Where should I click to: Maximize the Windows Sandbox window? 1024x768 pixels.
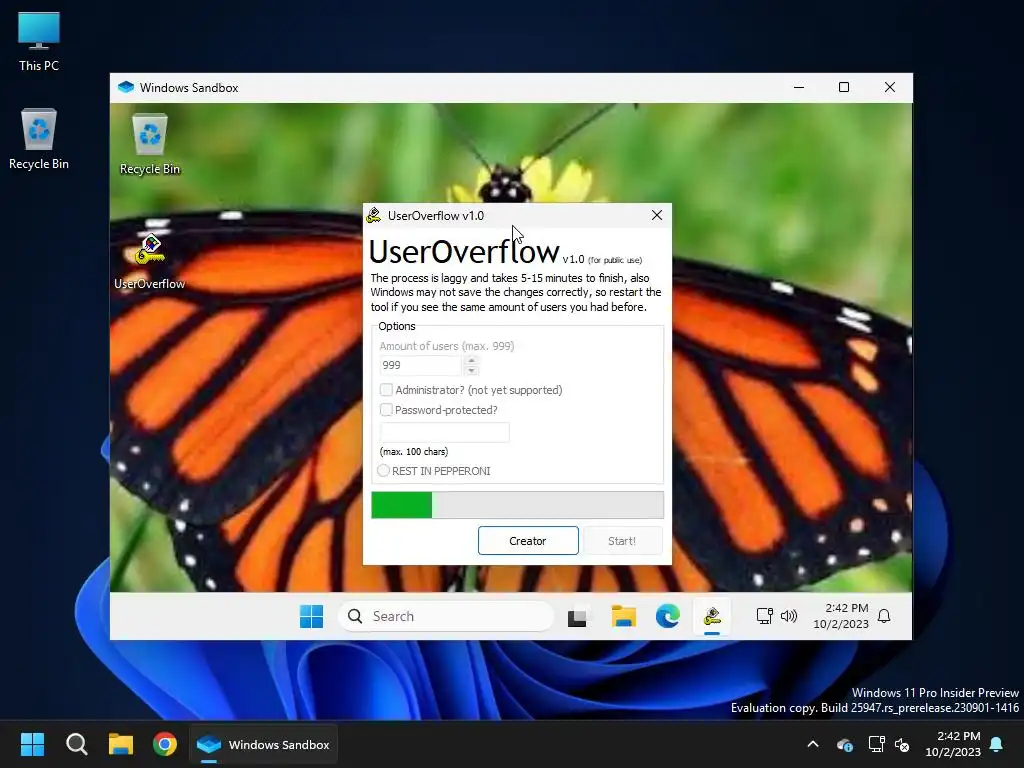click(844, 87)
